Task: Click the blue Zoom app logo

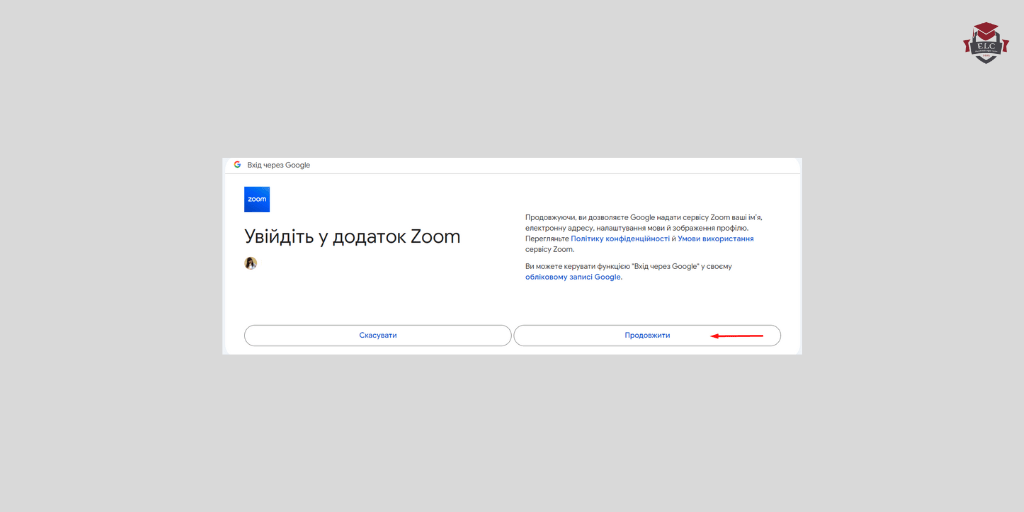Action: click(257, 199)
